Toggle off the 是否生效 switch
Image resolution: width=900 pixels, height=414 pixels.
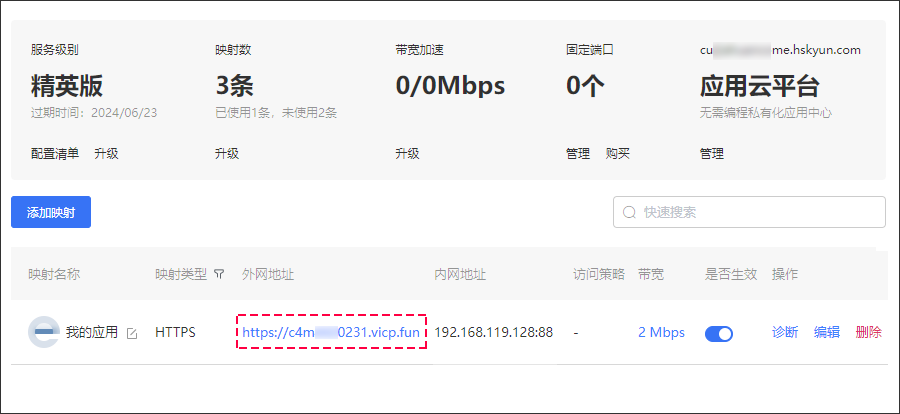point(719,333)
